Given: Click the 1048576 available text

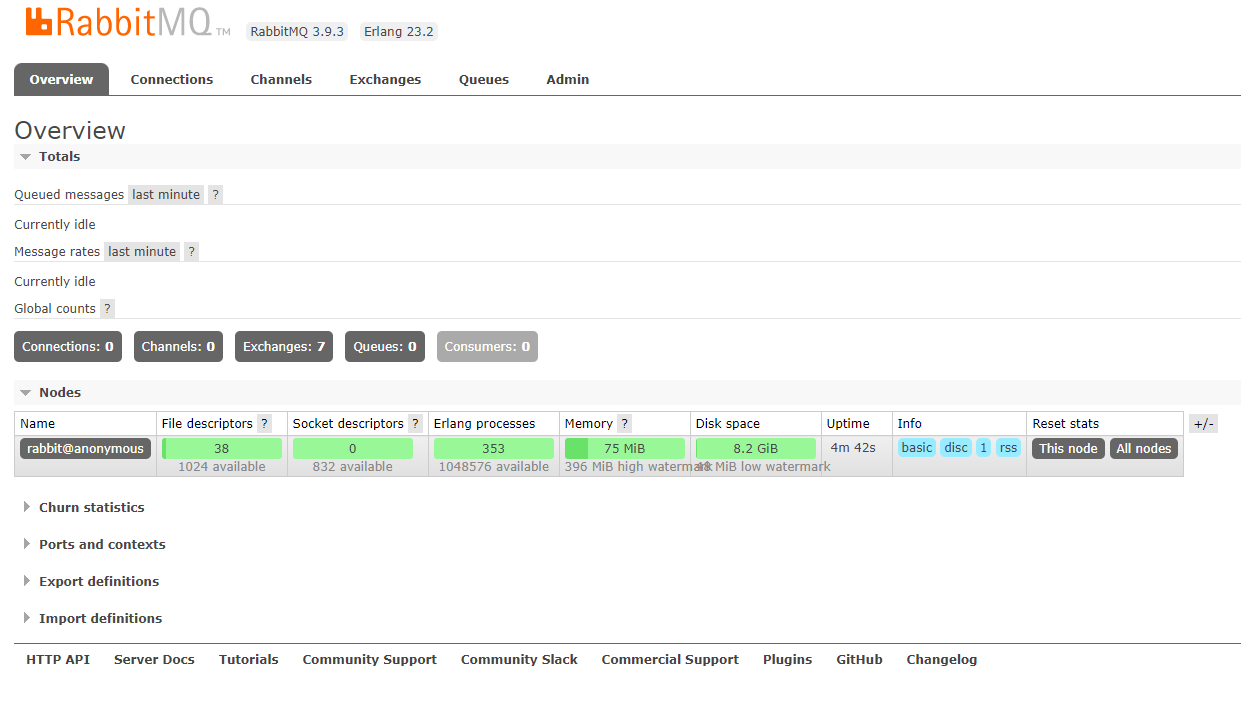Looking at the screenshot, I should (x=494, y=467).
